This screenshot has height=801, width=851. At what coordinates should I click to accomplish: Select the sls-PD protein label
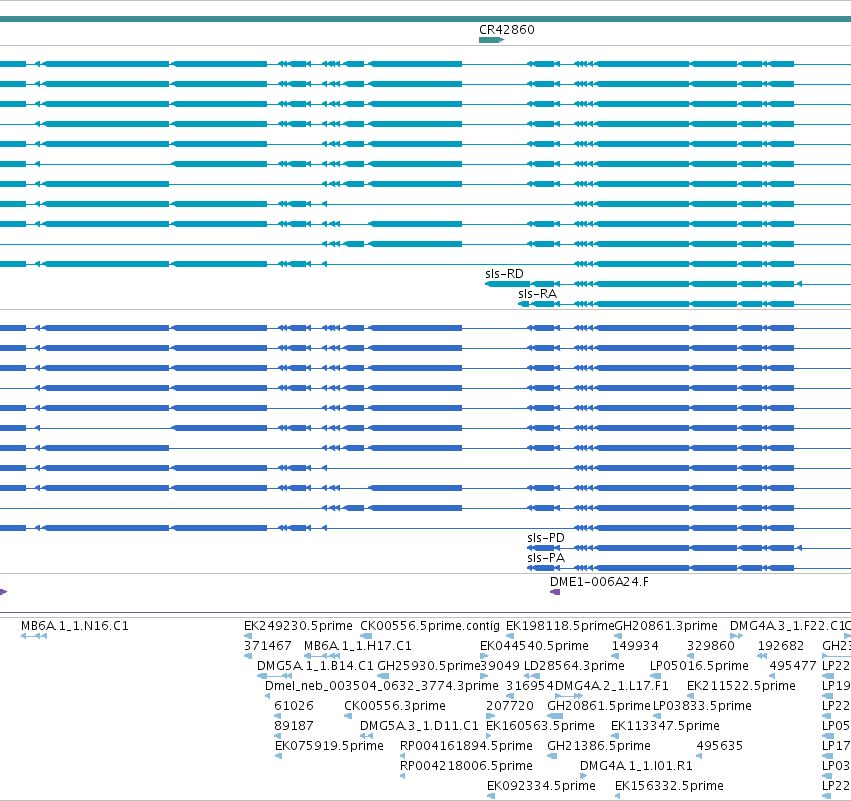[546, 538]
